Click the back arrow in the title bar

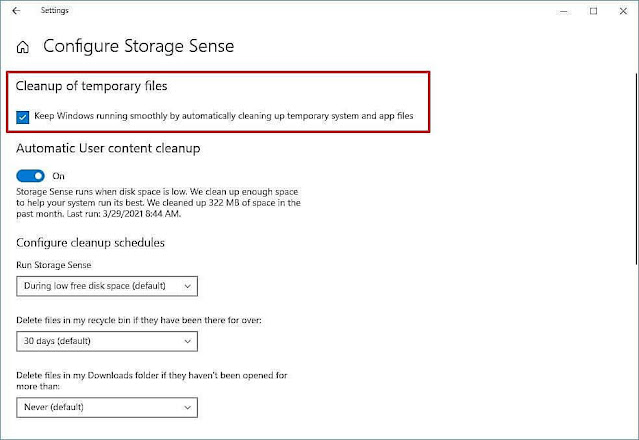(16, 11)
